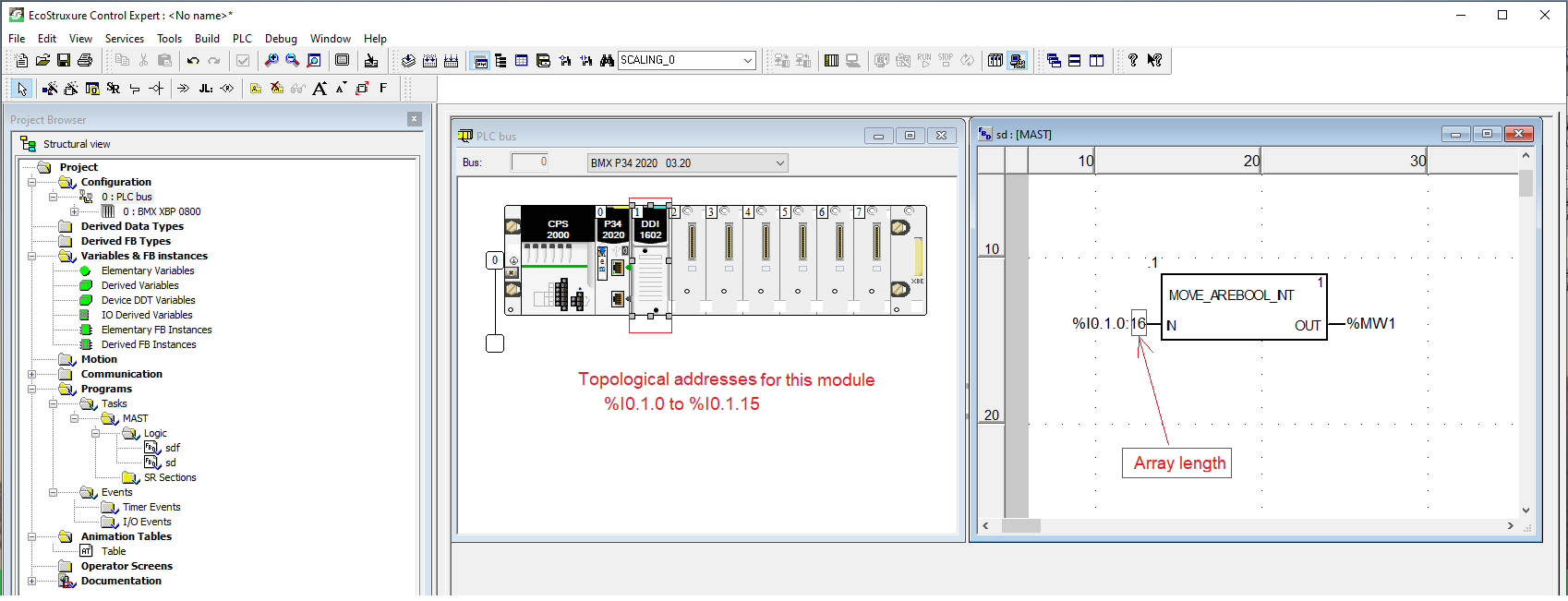Select SR Sections in the tree

tap(170, 477)
